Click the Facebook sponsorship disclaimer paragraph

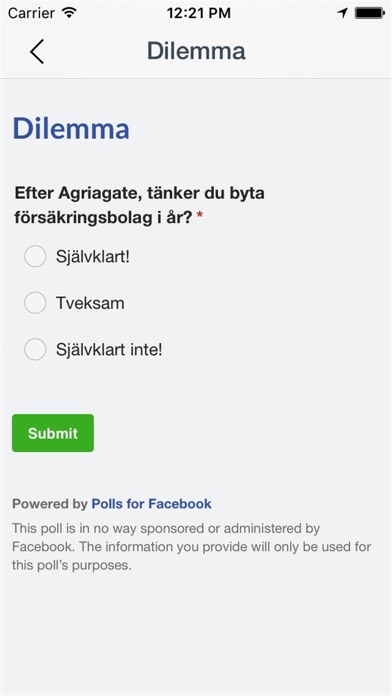[x=191, y=547]
